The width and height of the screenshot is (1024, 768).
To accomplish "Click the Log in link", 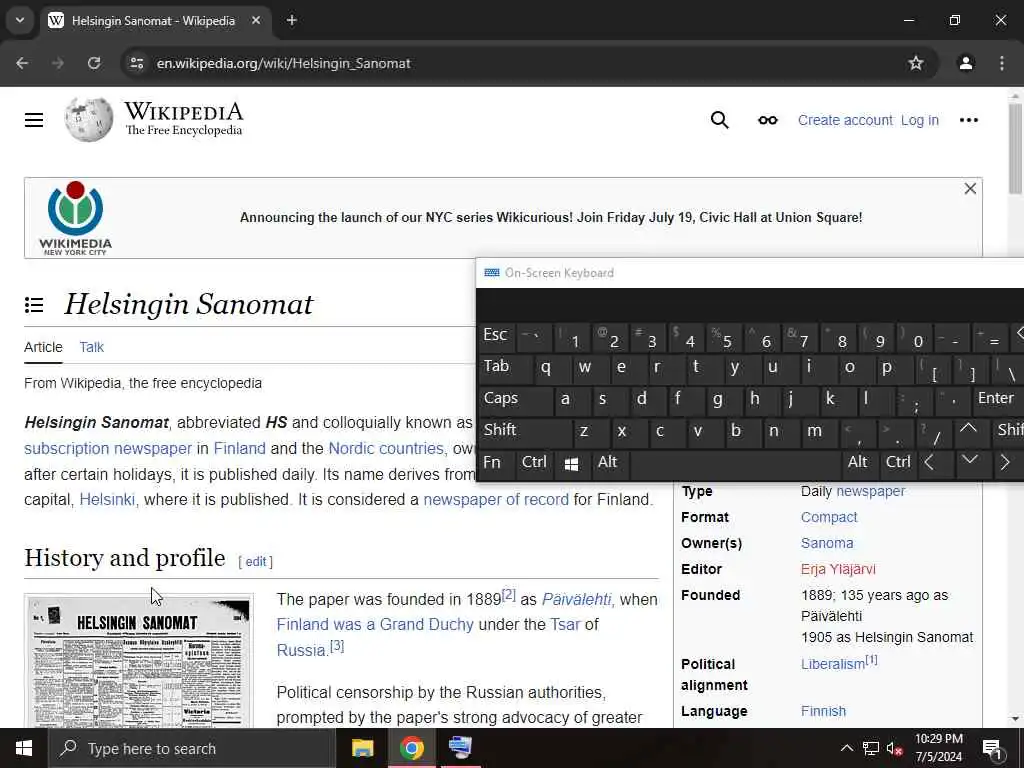I will coord(920,120).
